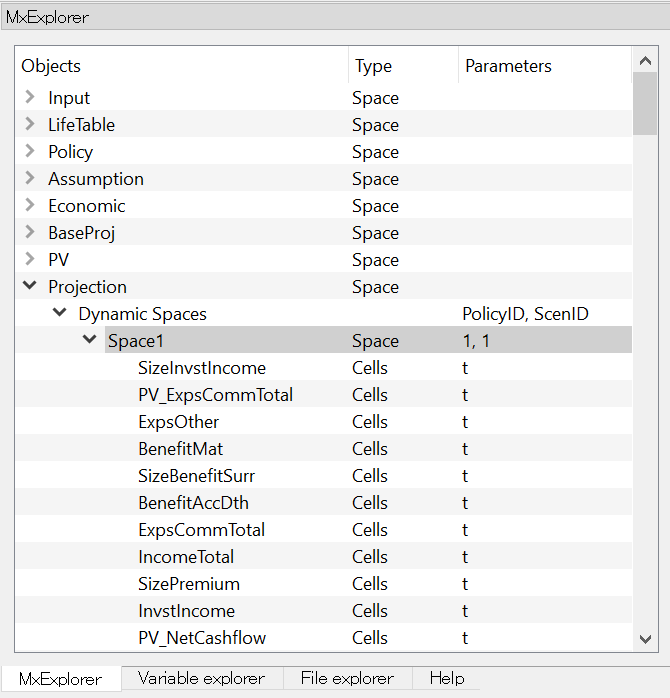Screen dimensions: 670x698
Task: Collapse the Dynamic Spaces node
Action: tap(60, 313)
